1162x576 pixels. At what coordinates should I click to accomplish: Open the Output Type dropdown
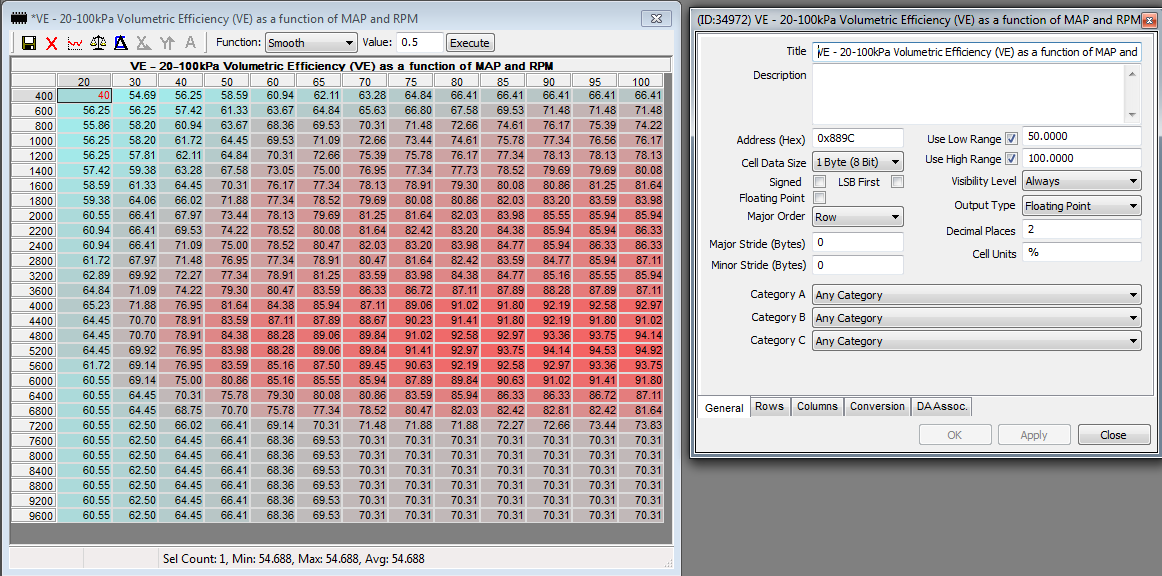[x=1081, y=207]
